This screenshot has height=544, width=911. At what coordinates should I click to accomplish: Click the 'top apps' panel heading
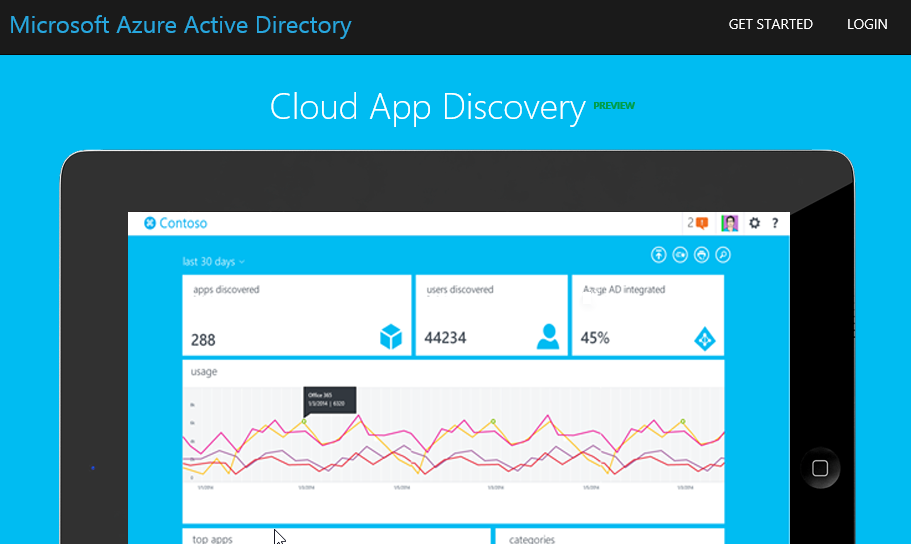click(212, 539)
